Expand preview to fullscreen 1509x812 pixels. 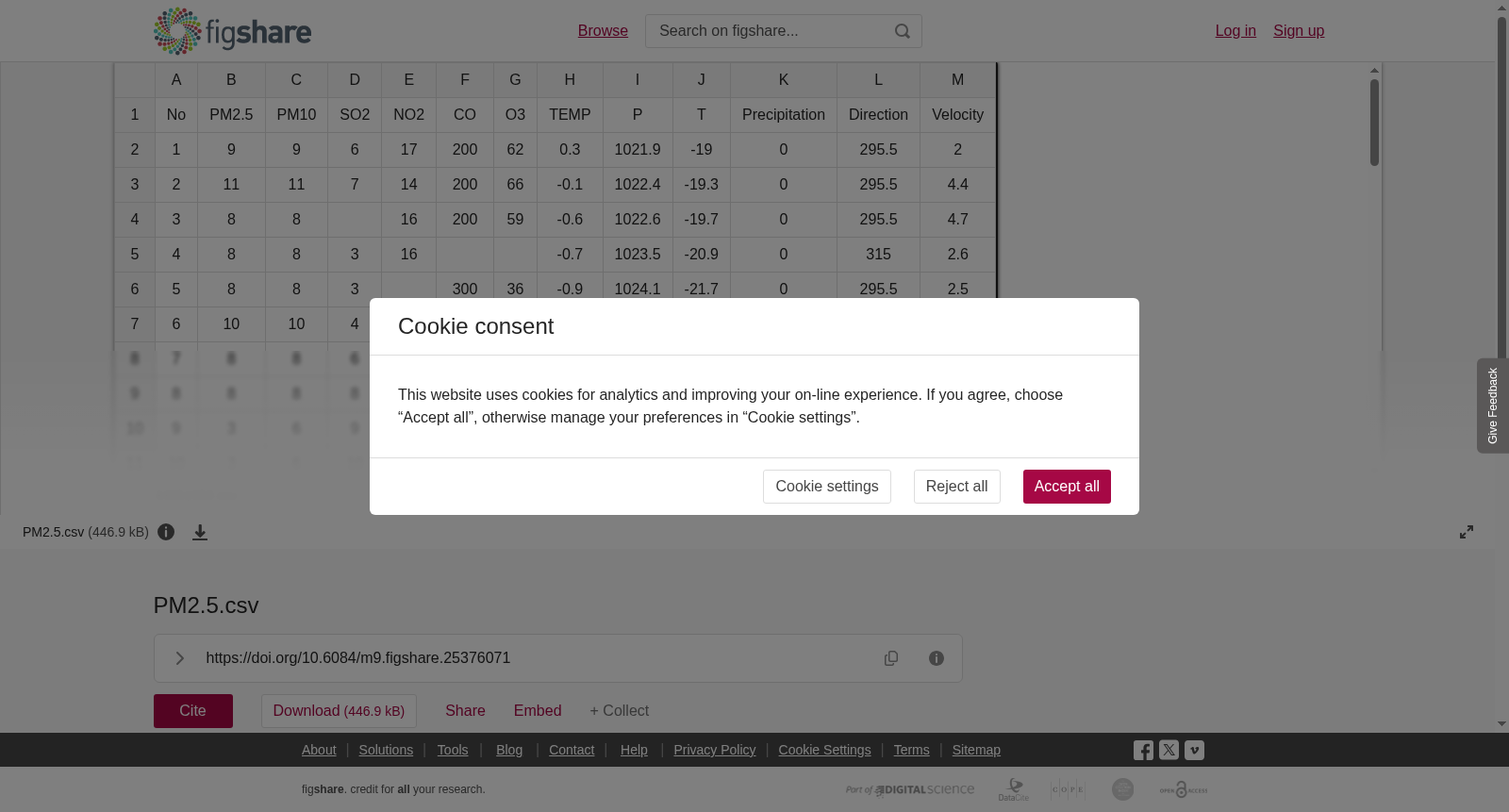pos(1467,532)
